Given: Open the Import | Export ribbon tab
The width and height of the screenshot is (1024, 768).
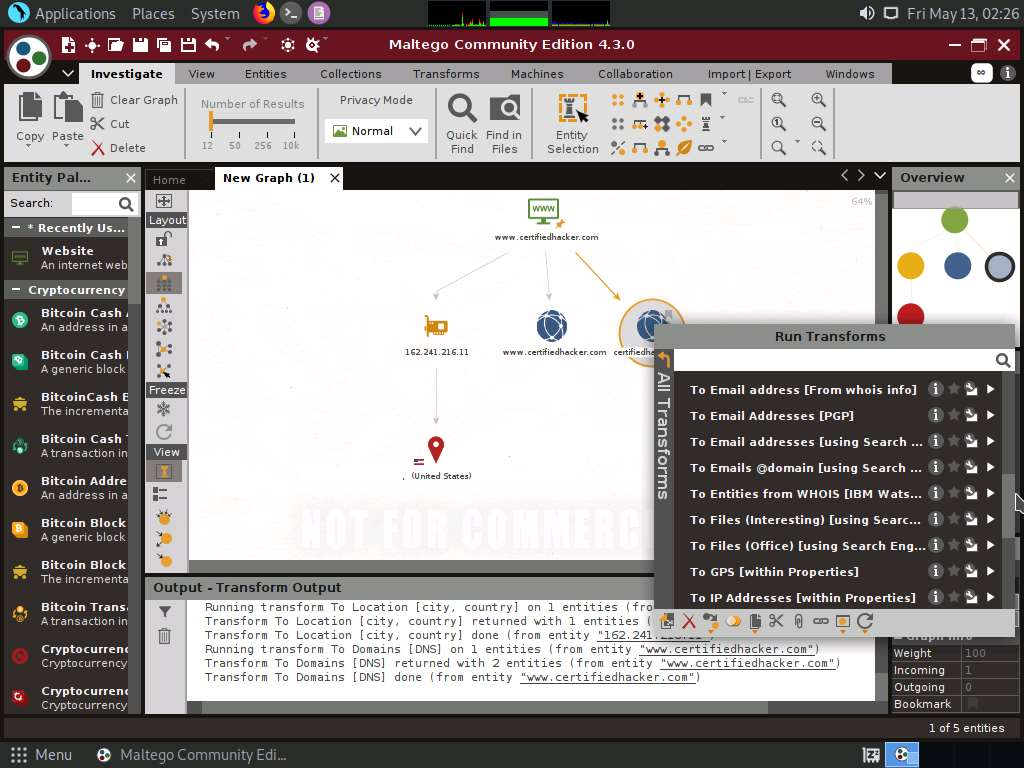Looking at the screenshot, I should (749, 74).
